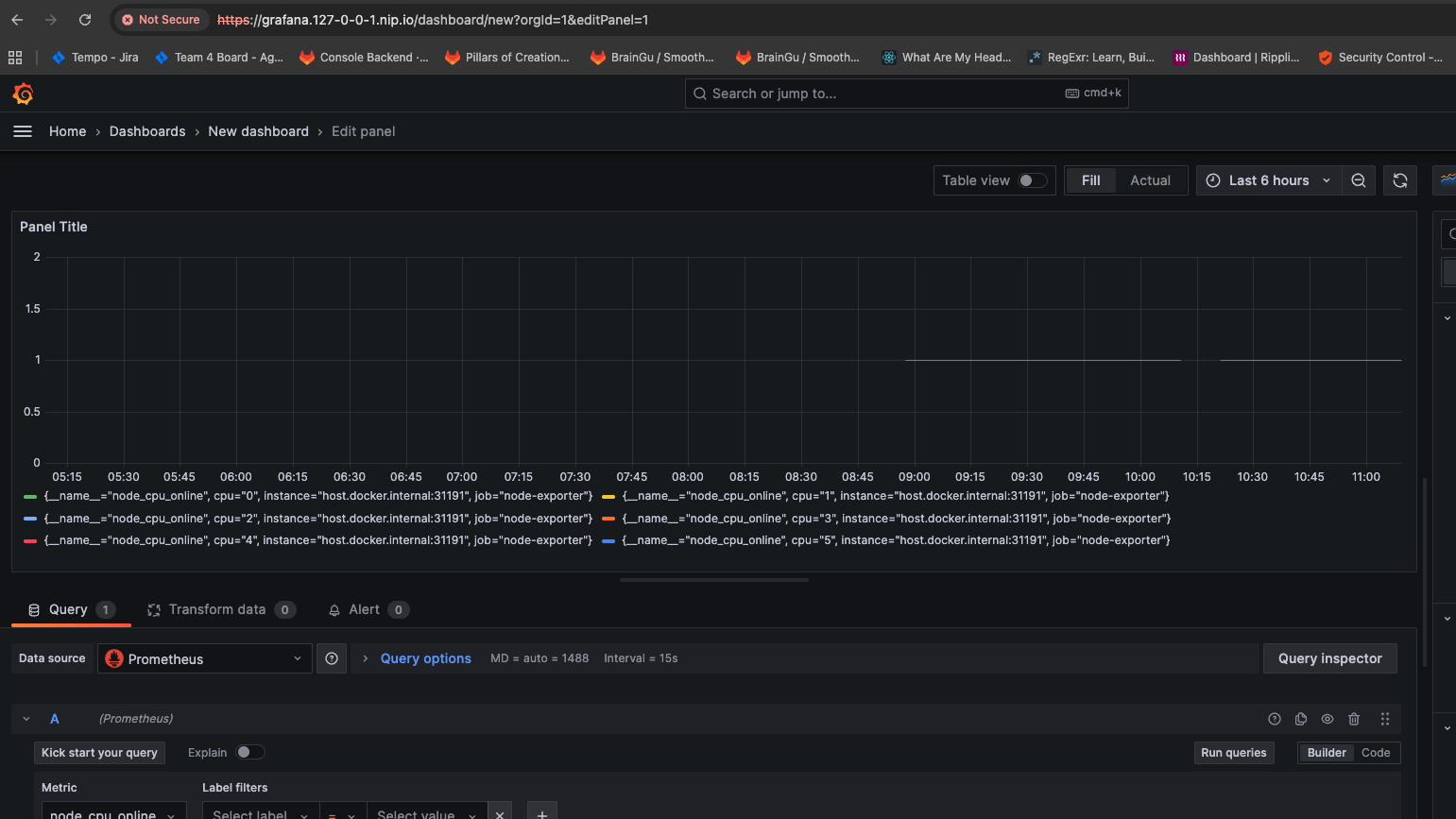Open the equals operator dropdown

tap(343, 813)
